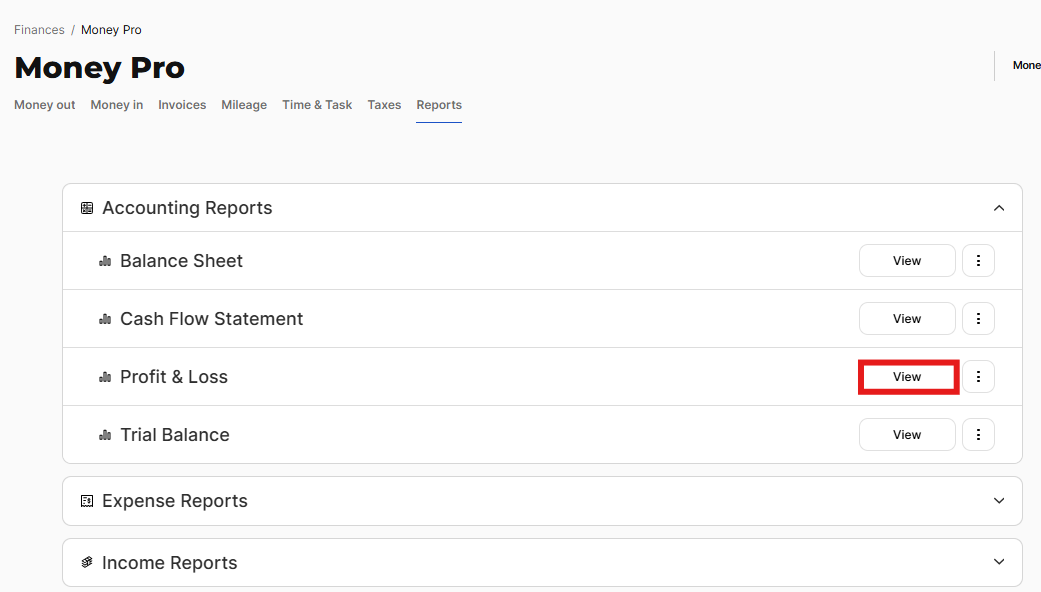Click the Income Reports heading text
The height and width of the screenshot is (592, 1041).
169,563
